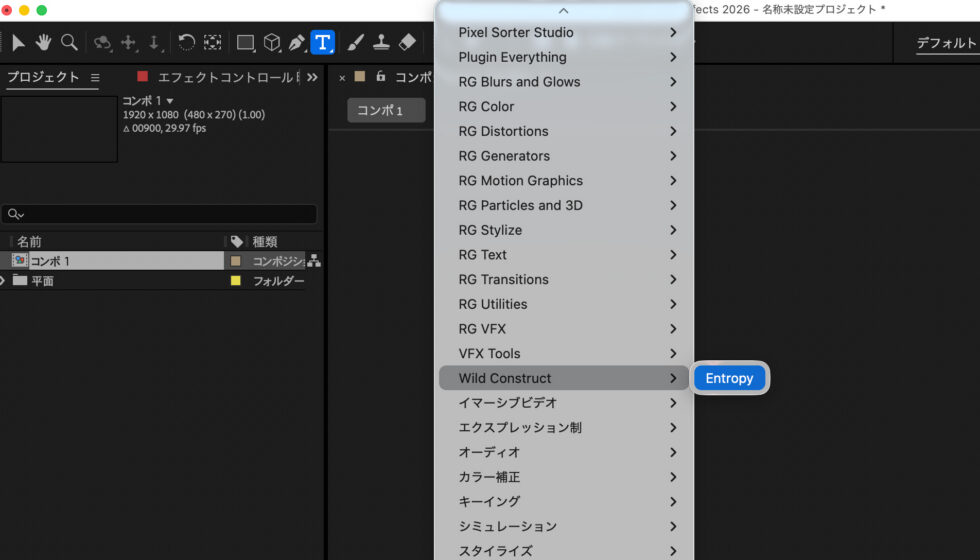This screenshot has width=980, height=560.
Task: Open the RG VFX submenu
Action: (x=566, y=329)
